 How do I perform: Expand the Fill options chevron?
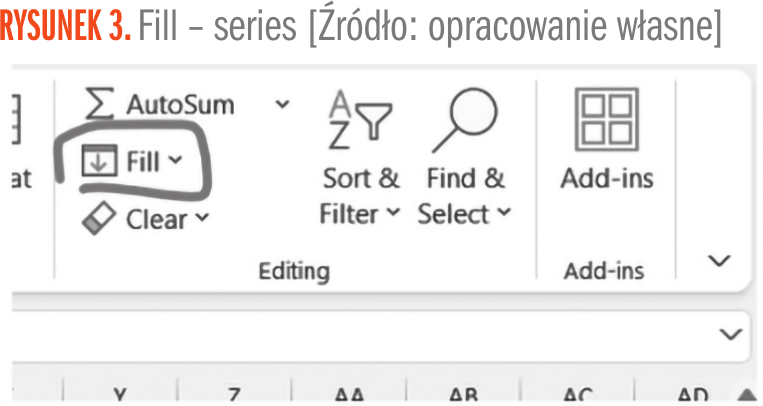(x=176, y=161)
